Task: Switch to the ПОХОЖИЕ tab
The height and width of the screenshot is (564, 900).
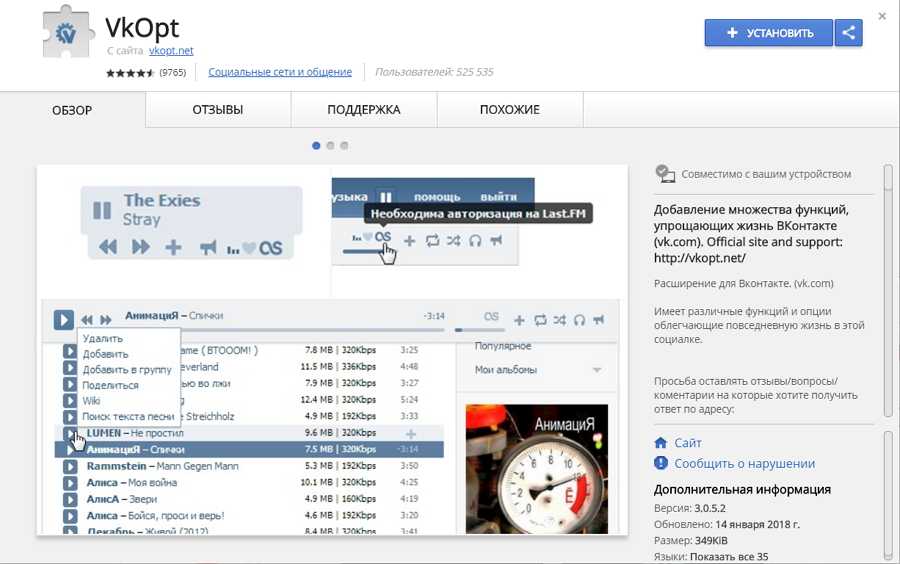Action: pos(509,110)
